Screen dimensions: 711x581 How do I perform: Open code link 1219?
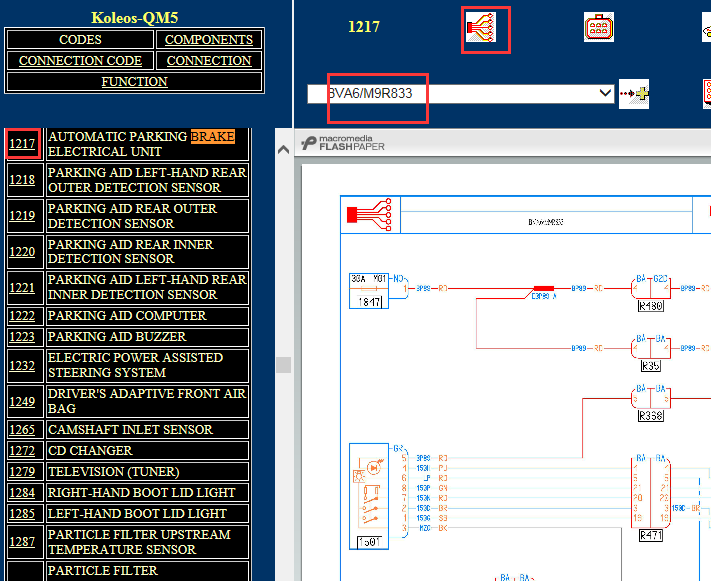coord(22,215)
